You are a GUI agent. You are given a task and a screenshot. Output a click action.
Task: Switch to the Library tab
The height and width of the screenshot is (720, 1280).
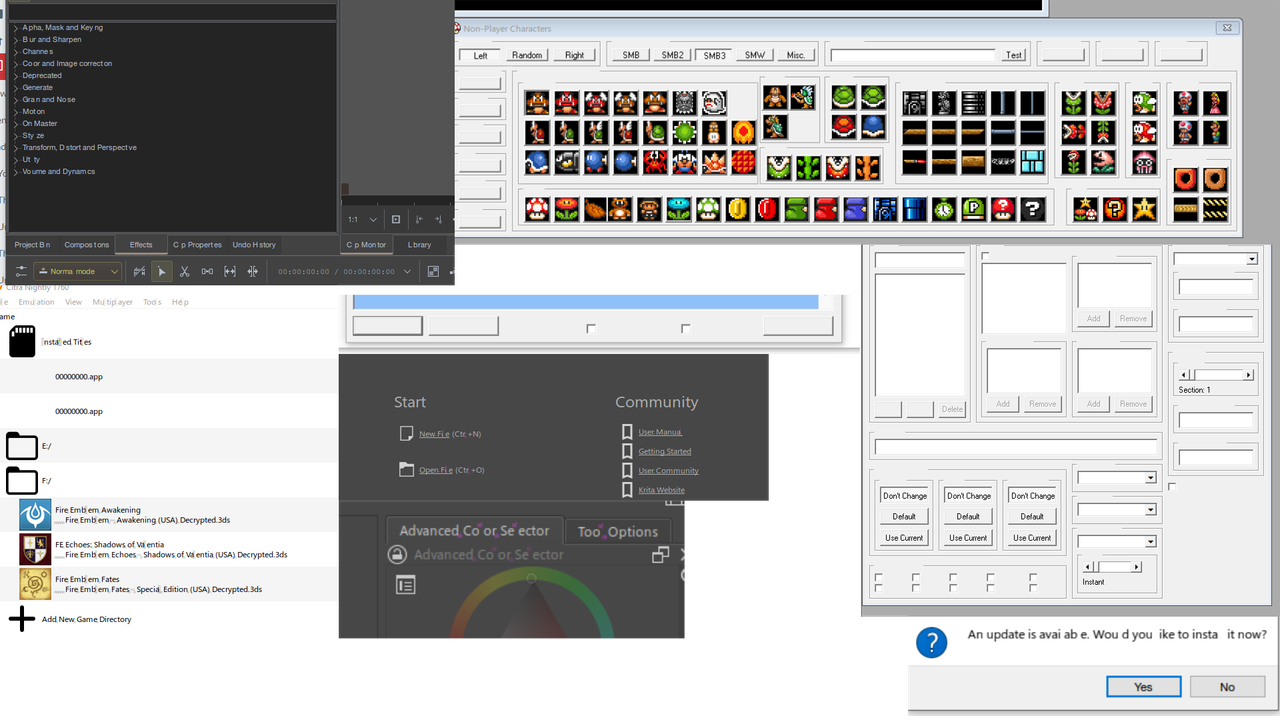[x=420, y=244]
